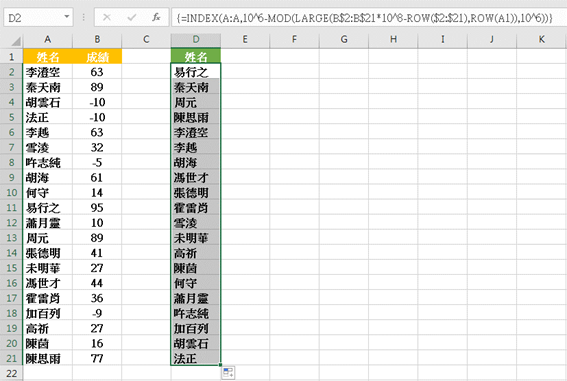Click score 16 in column B
The width and height of the screenshot is (567, 381).
pos(97,343)
